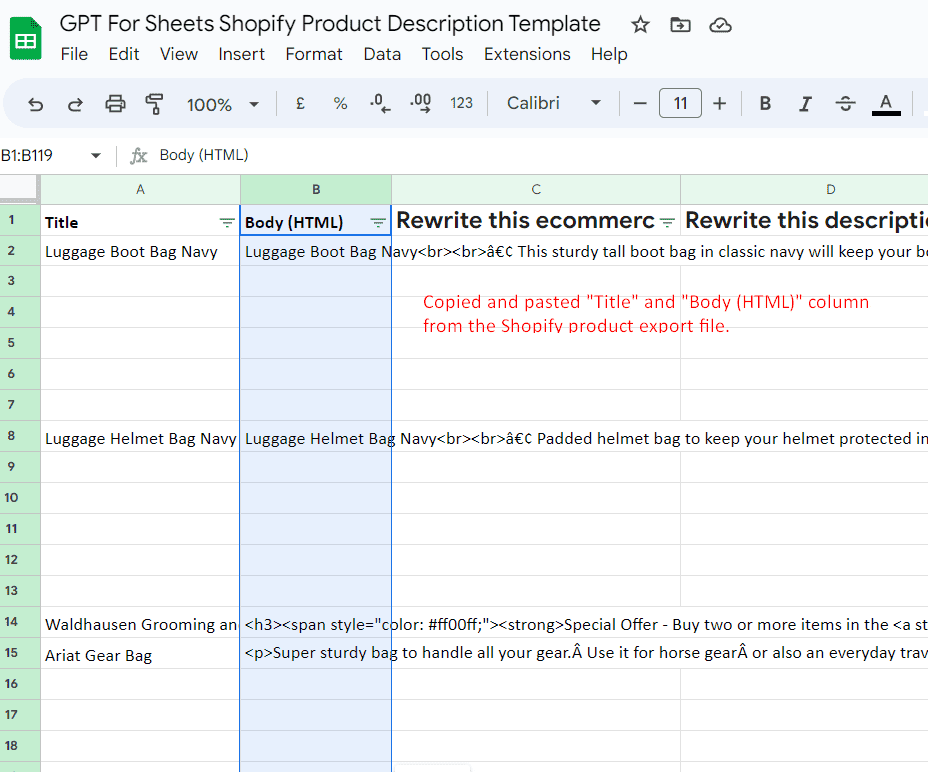Viewport: 928px width, 772px height.
Task: Click the document title text
Action: (x=330, y=24)
